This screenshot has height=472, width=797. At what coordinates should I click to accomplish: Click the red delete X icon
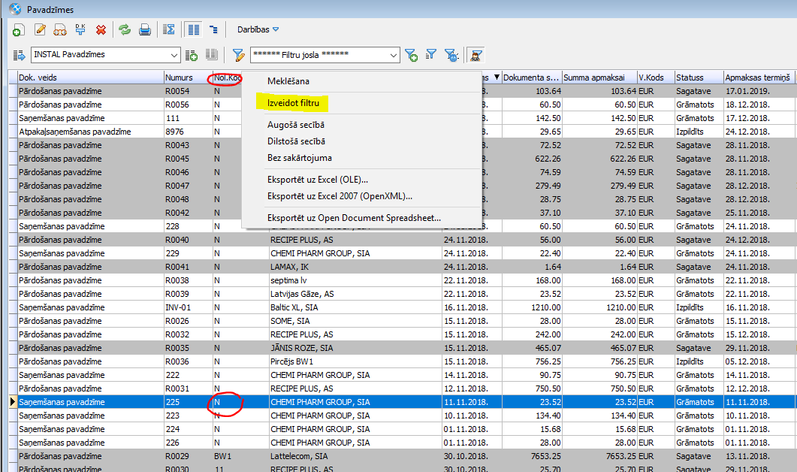pos(103,30)
